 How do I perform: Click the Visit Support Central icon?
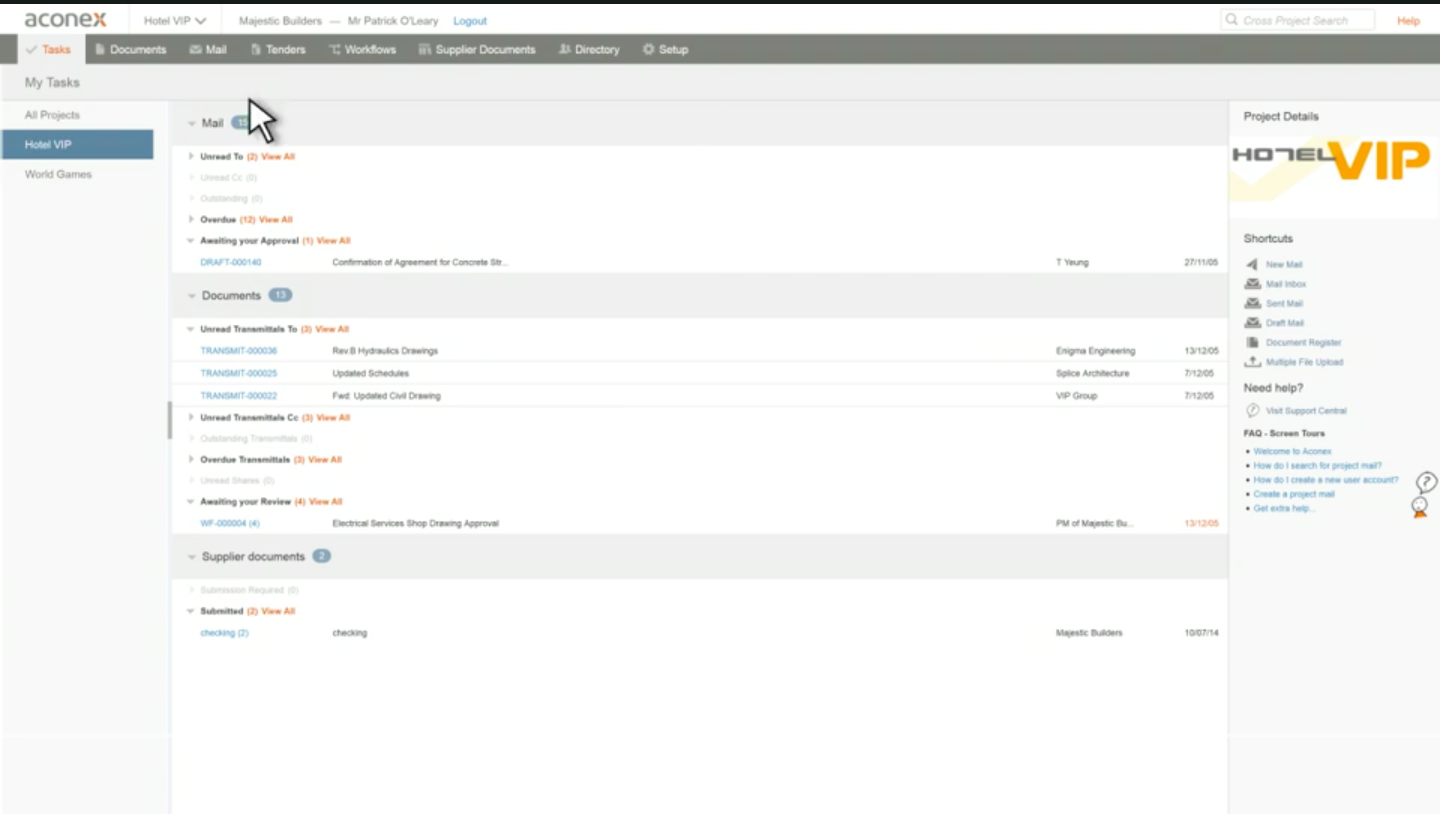1252,411
